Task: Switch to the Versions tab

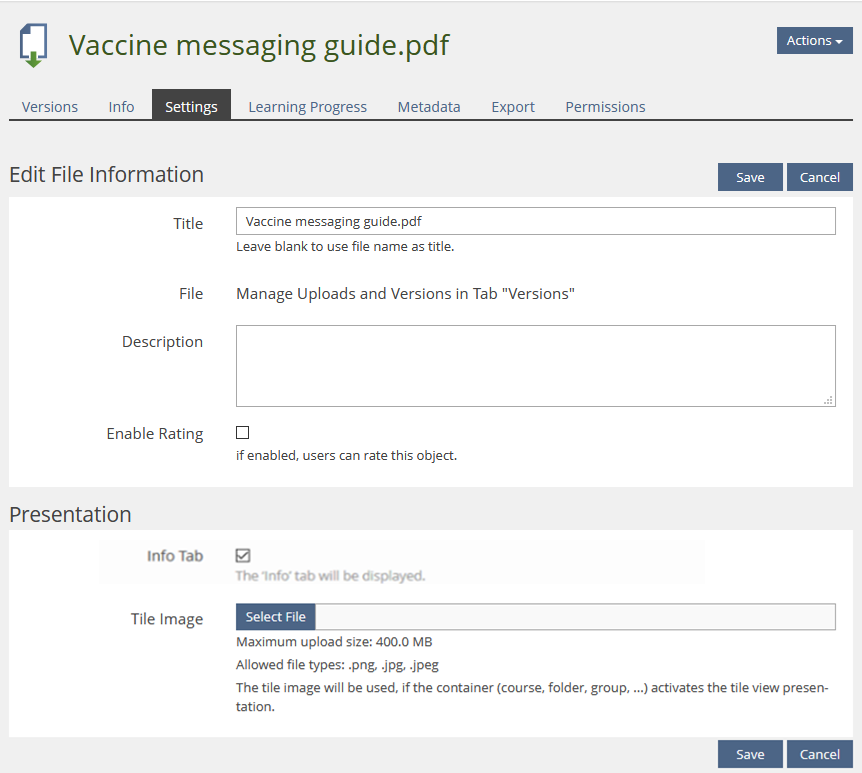Action: tap(50, 107)
